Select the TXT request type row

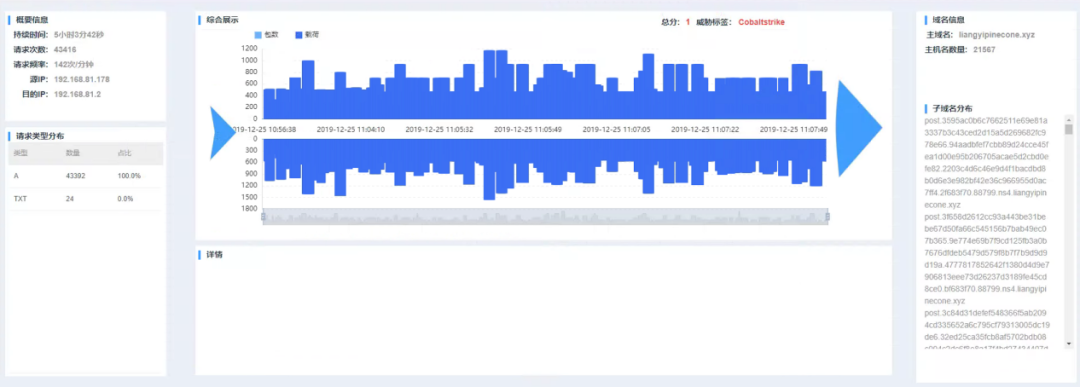pyautogui.click(x=85, y=199)
